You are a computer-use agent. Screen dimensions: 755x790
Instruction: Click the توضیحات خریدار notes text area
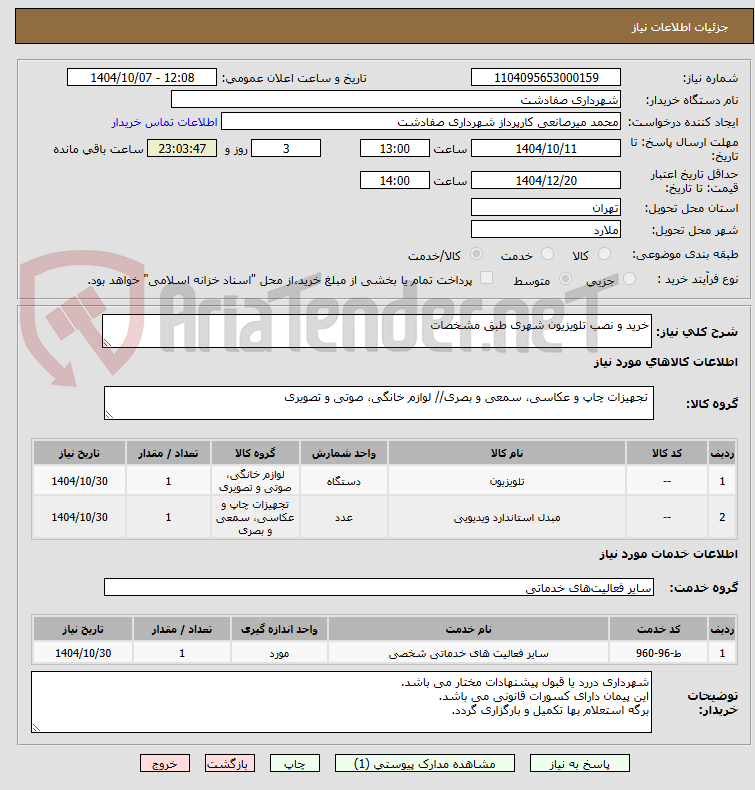341,702
